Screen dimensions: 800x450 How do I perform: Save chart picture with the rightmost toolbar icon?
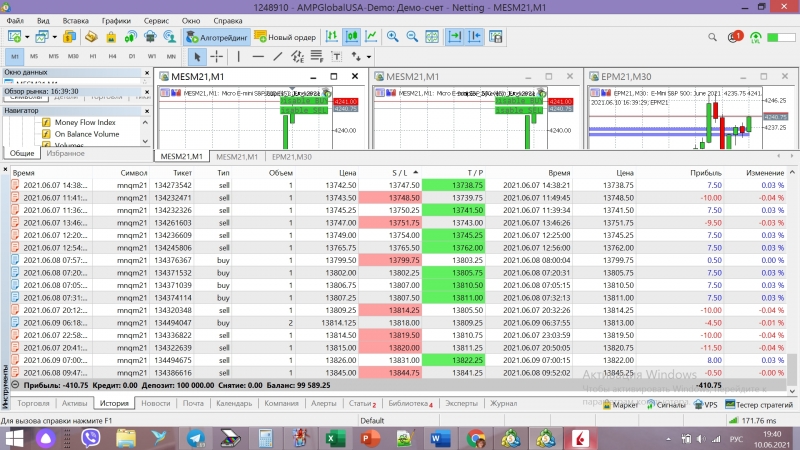pyautogui.click(x=495, y=37)
